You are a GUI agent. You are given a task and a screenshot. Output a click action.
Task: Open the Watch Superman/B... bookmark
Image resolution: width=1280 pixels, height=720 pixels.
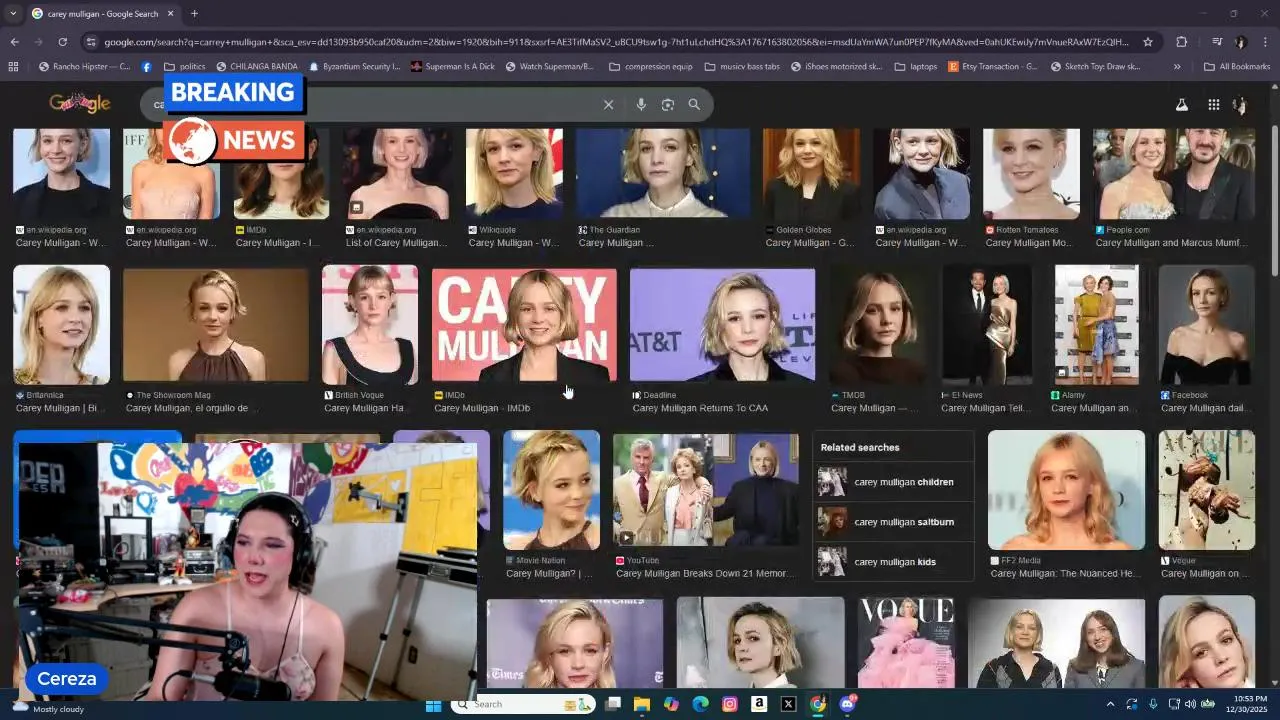(x=550, y=67)
